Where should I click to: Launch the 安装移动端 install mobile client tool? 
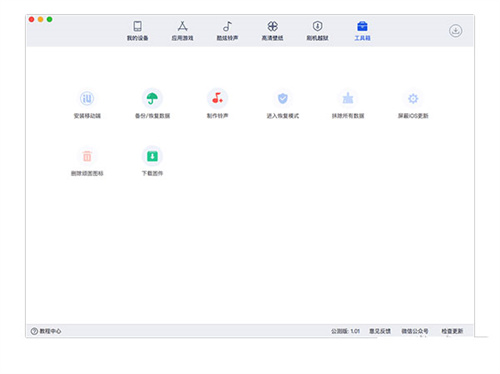(x=87, y=104)
